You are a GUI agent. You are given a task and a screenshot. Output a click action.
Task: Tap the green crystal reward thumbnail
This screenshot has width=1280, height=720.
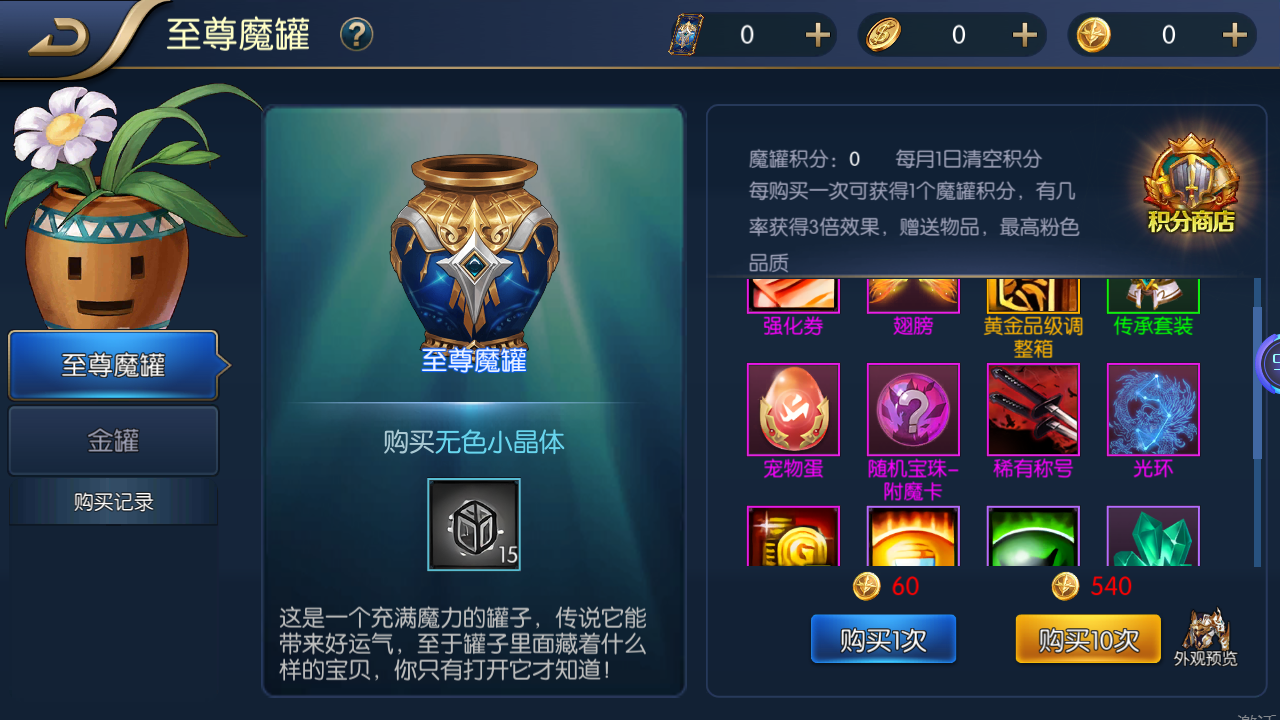coord(1153,536)
